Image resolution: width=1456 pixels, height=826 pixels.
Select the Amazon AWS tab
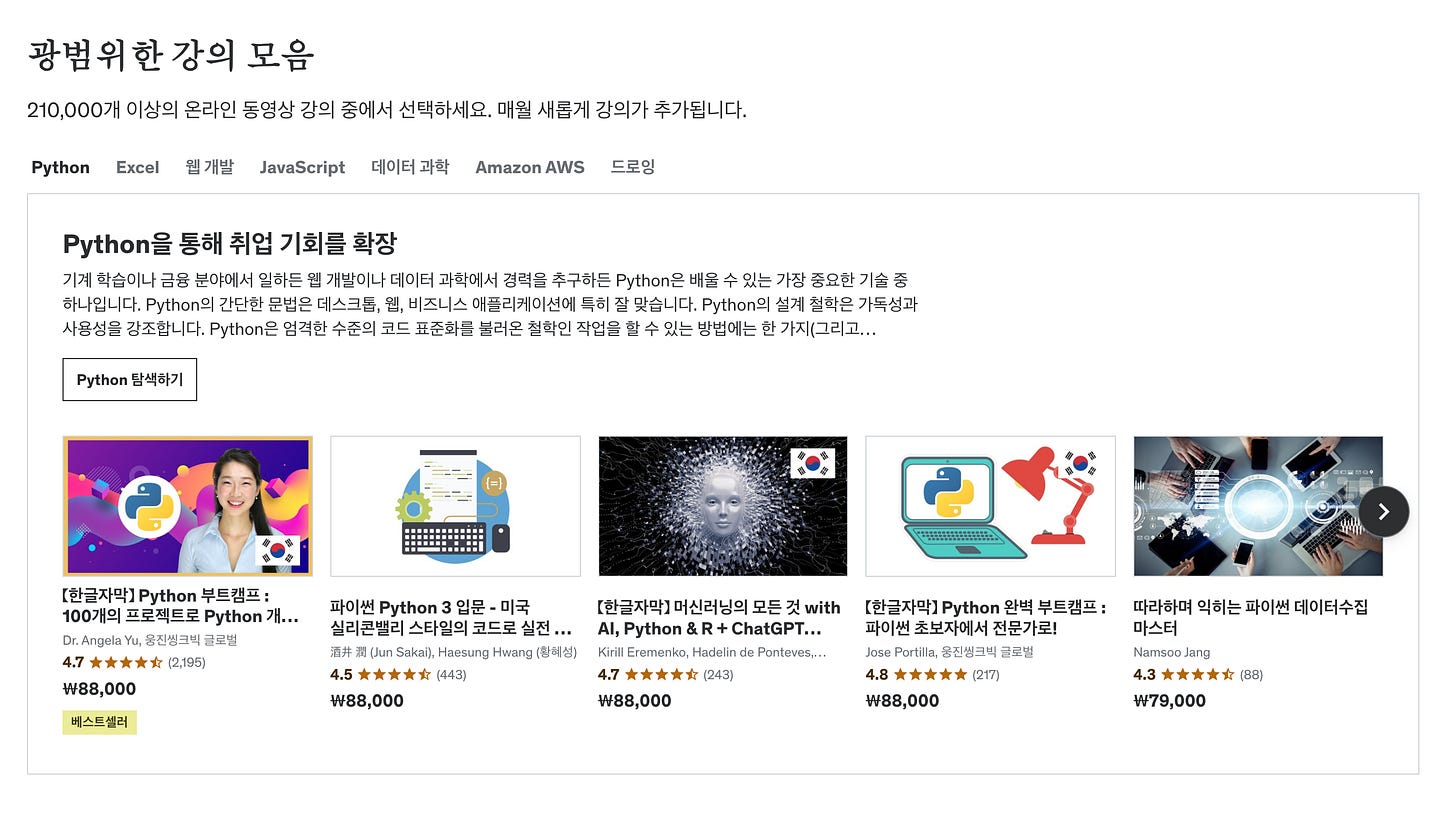530,167
